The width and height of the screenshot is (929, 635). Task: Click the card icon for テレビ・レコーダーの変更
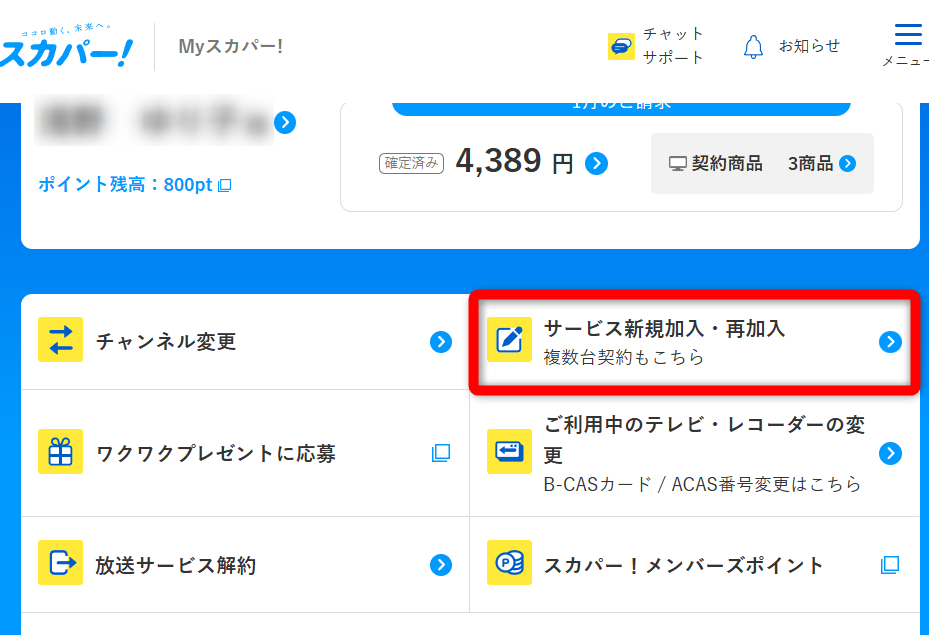(x=510, y=452)
